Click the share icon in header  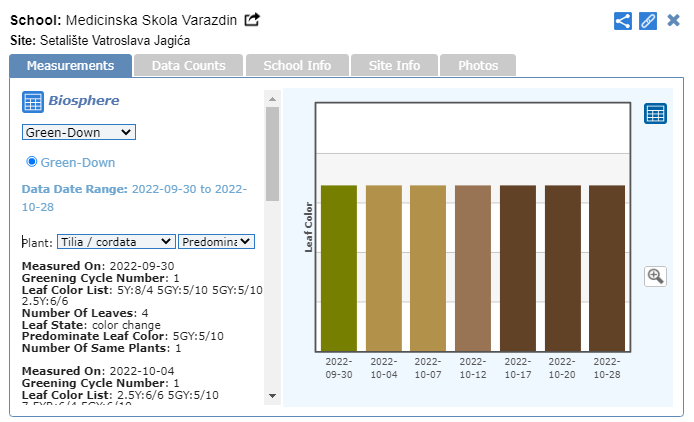pos(623,20)
